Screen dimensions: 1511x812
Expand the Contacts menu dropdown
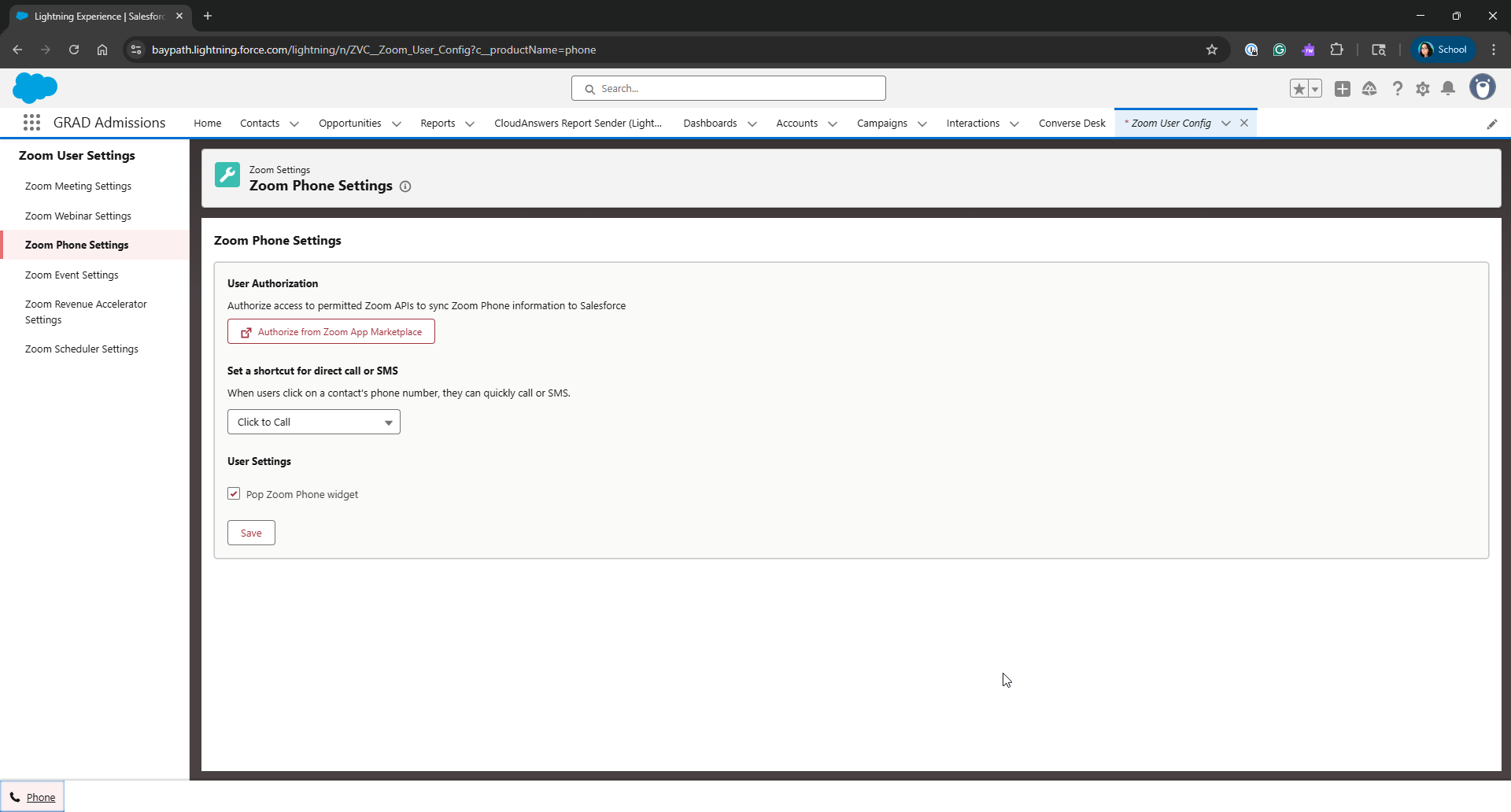294,124
